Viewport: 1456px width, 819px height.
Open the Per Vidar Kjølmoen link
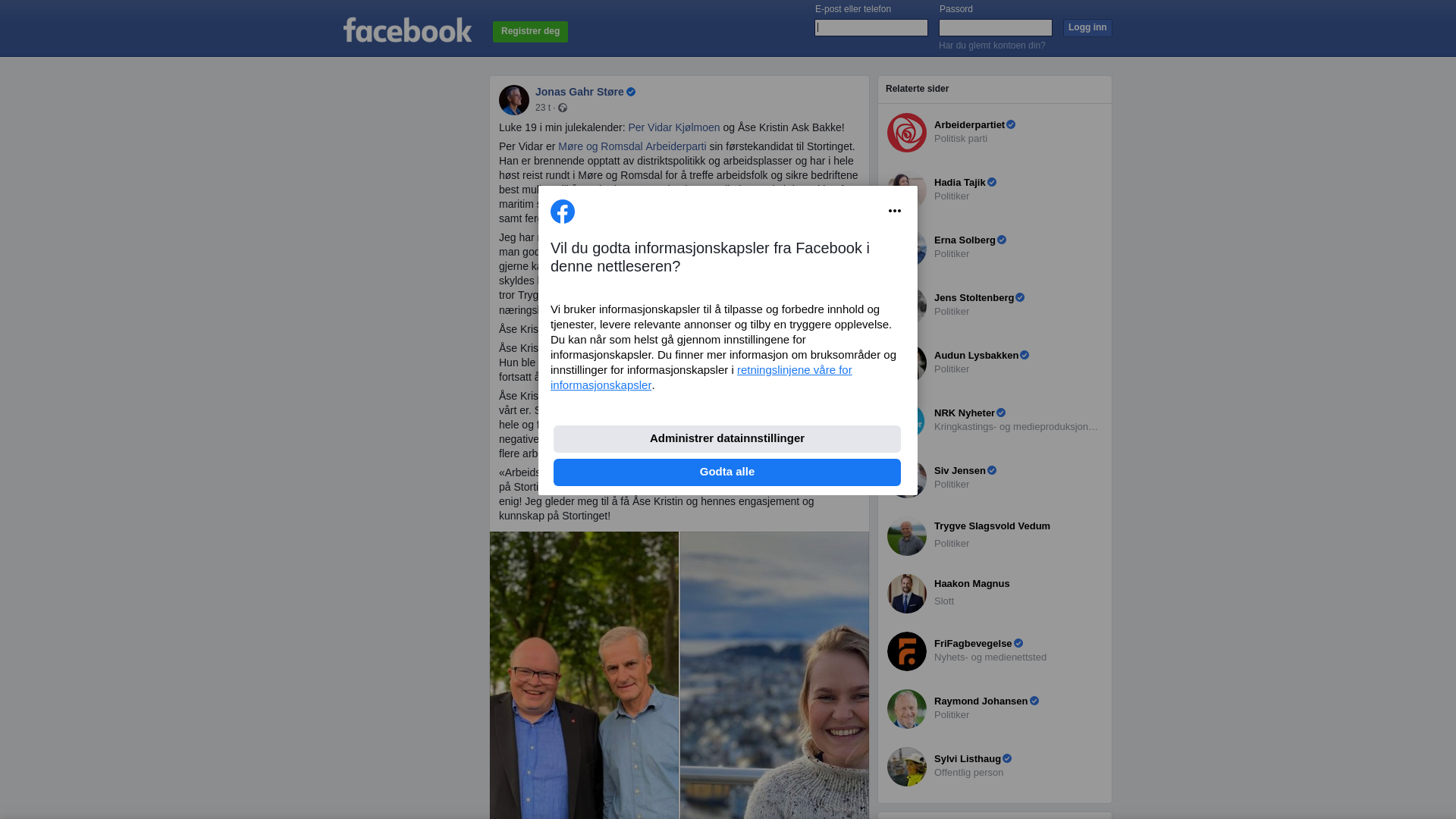(674, 127)
